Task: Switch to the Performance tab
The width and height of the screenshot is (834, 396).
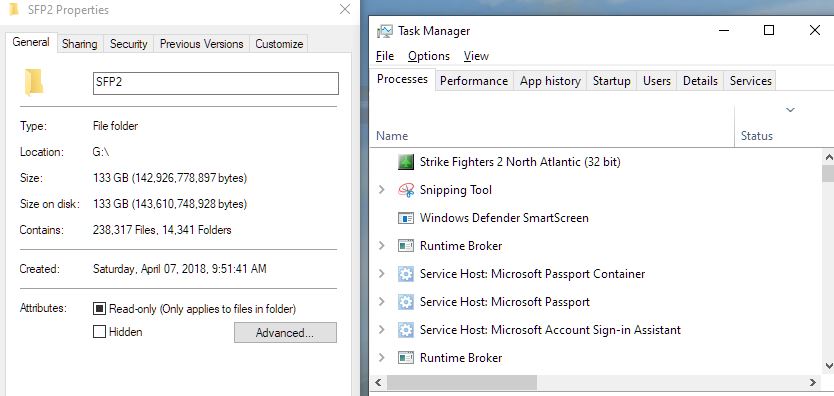Action: [474, 81]
